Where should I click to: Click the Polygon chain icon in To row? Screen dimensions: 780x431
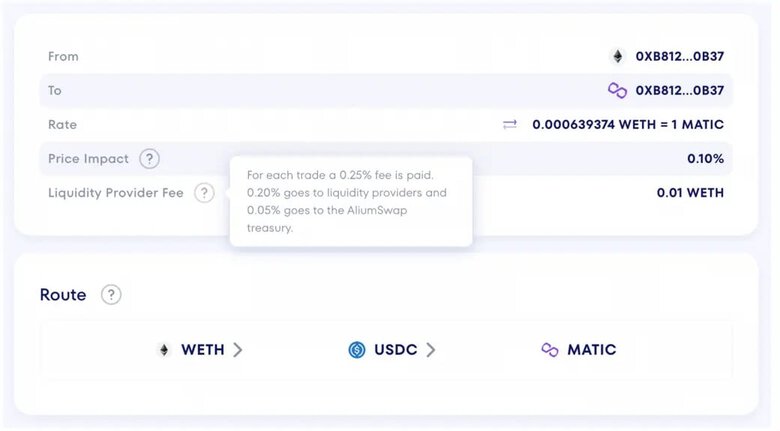pos(617,91)
